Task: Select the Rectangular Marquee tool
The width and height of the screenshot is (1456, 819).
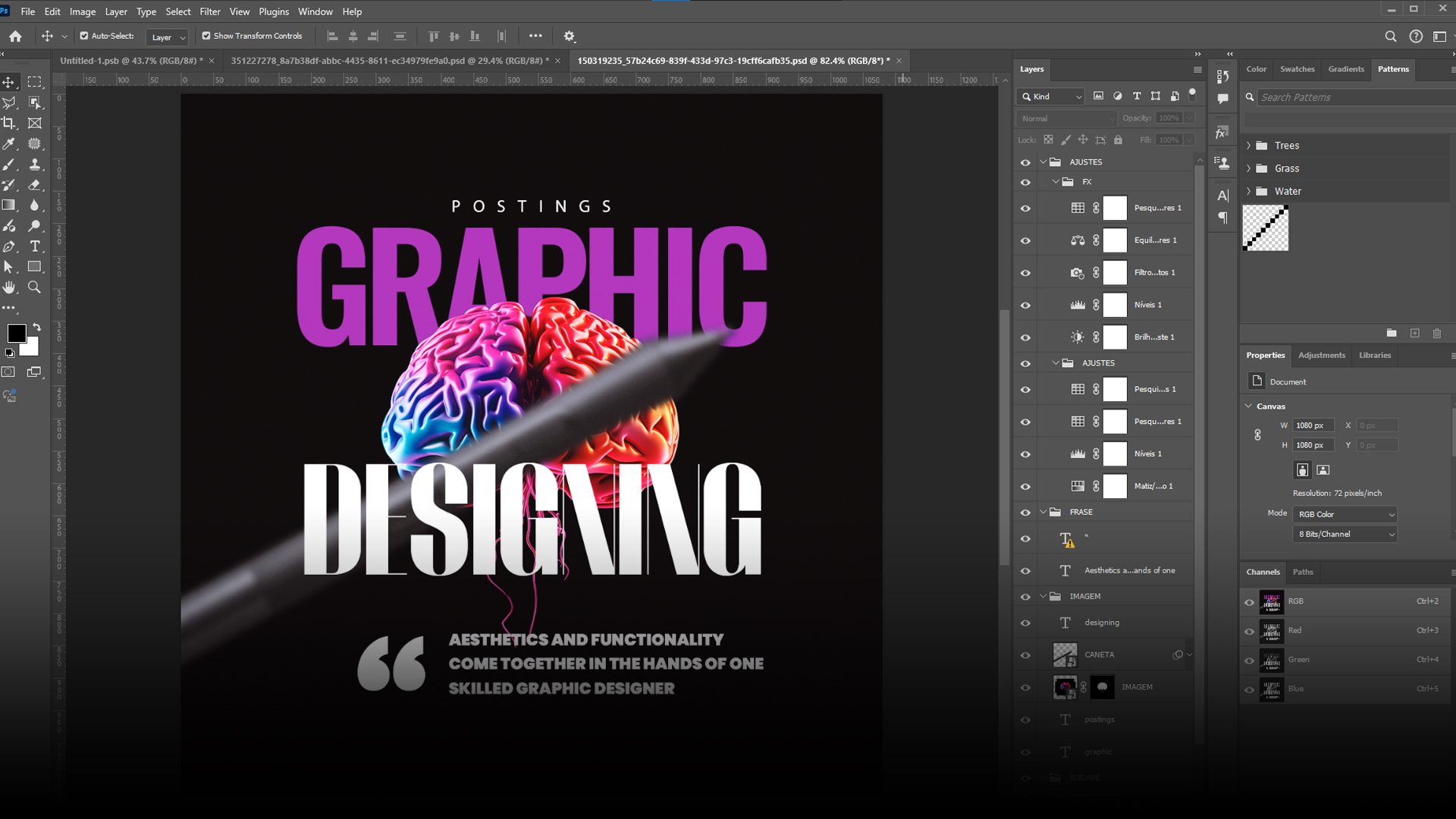Action: point(35,82)
